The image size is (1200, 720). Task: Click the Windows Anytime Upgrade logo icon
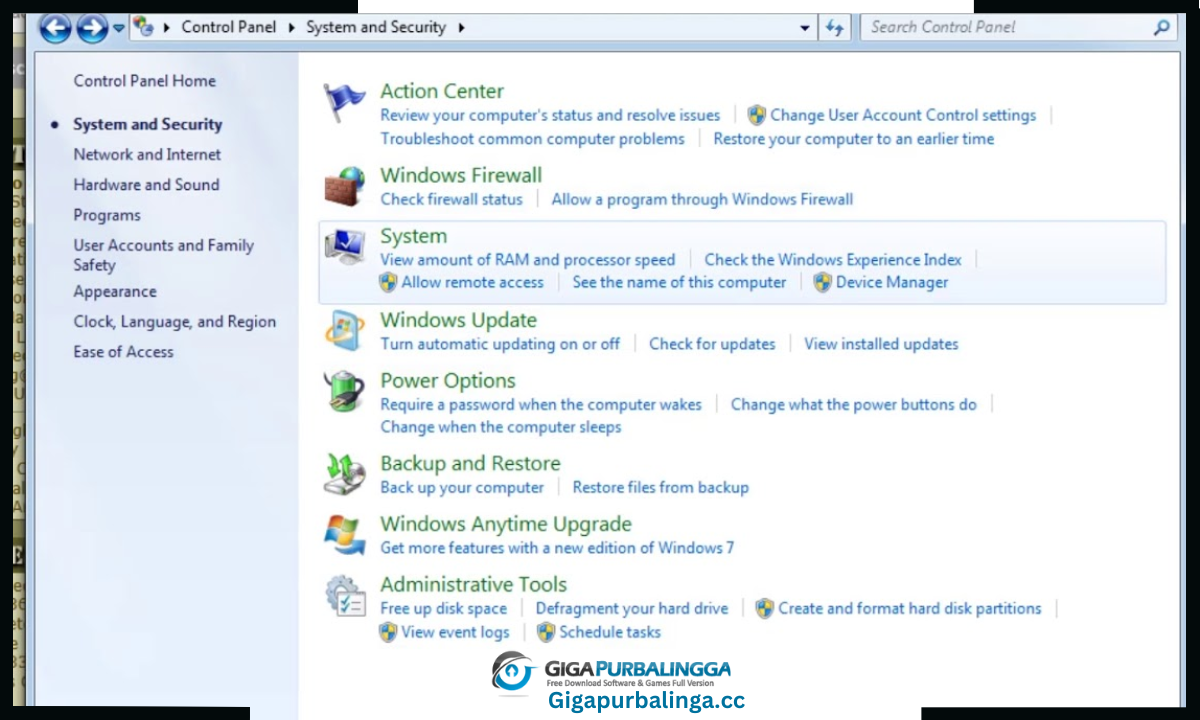point(345,535)
